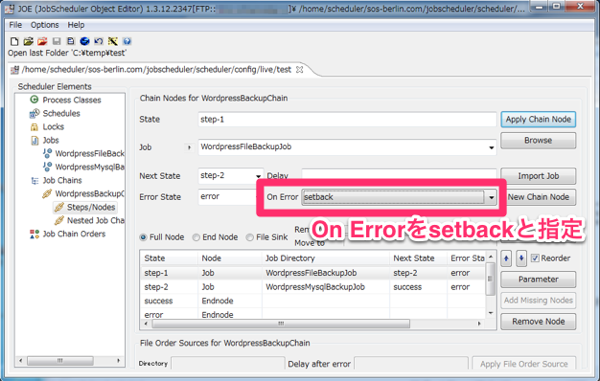Image resolution: width=600 pixels, height=381 pixels.
Task: Click the Delay after error input field
Action: click(x=411, y=363)
